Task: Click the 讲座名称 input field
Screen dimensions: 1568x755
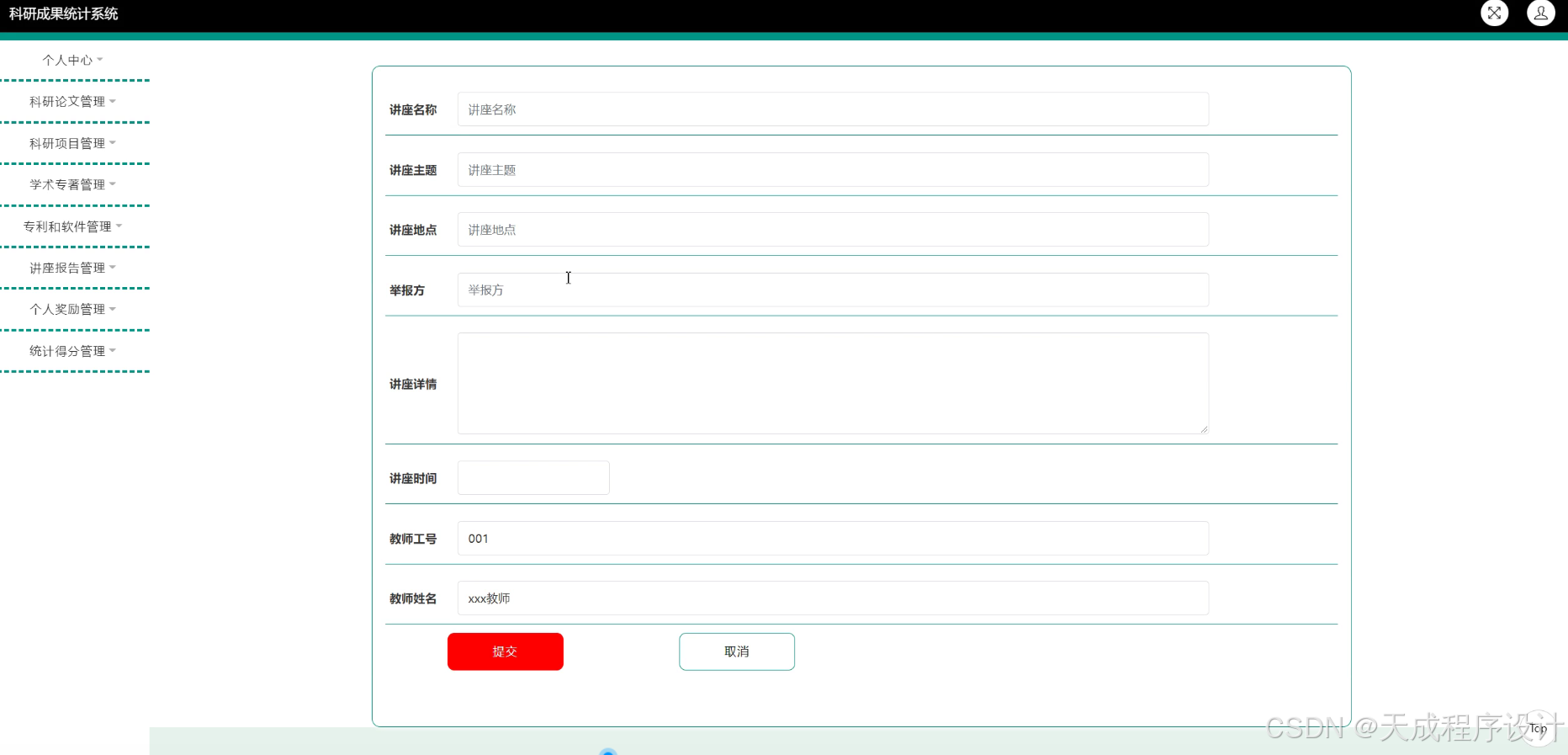Action: (x=833, y=109)
